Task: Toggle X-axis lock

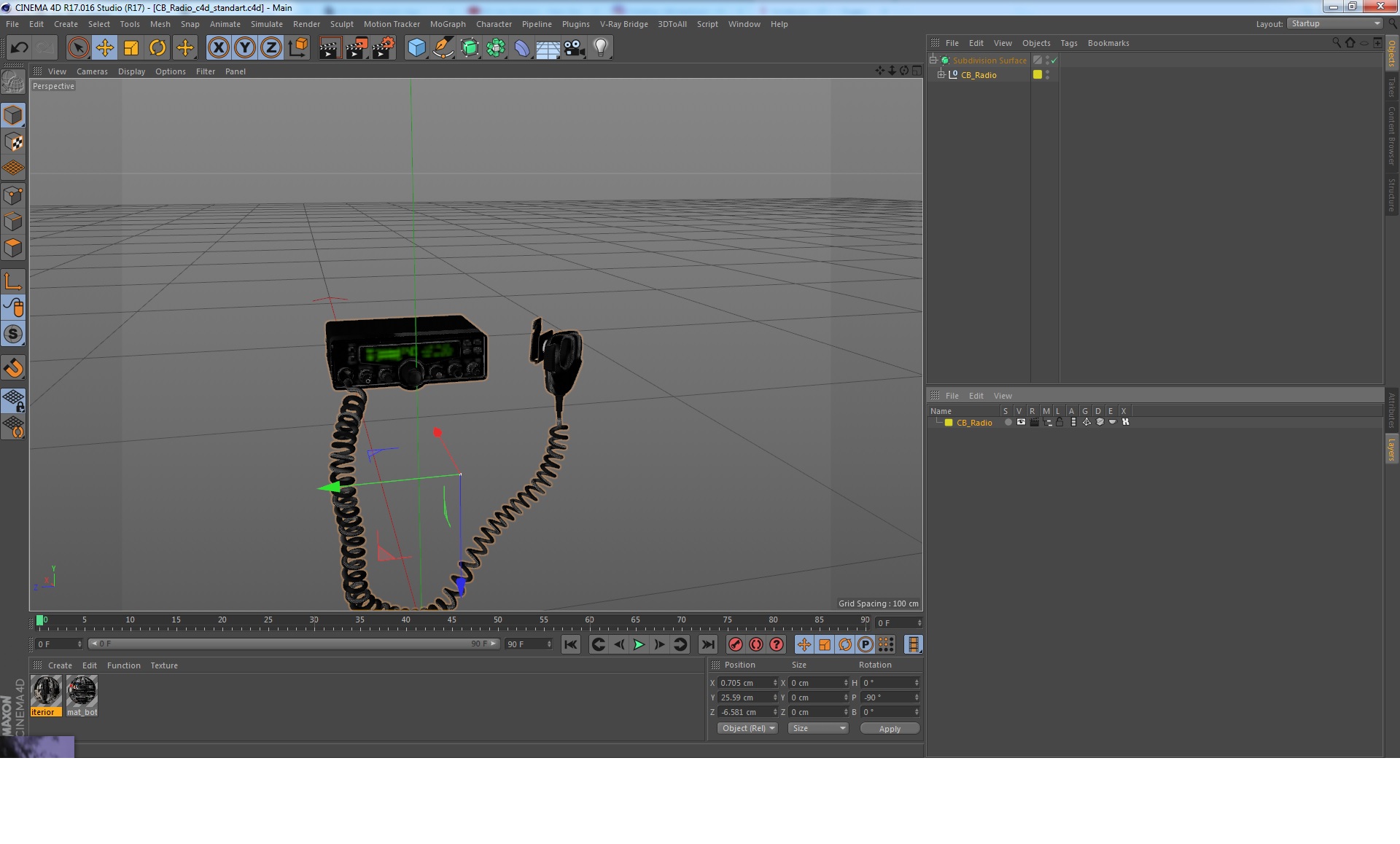Action: pos(218,48)
